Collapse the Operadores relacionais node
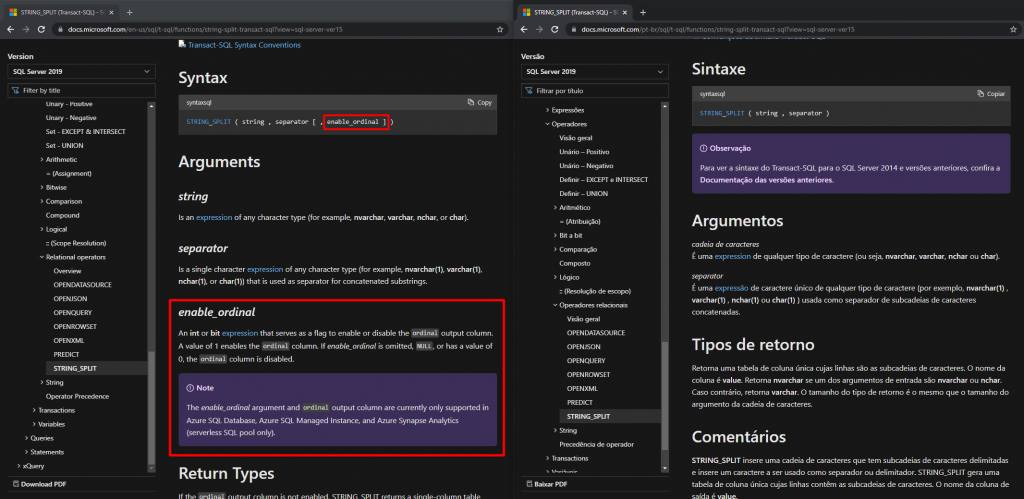Screen dimensions: 1024x499 [556, 305]
